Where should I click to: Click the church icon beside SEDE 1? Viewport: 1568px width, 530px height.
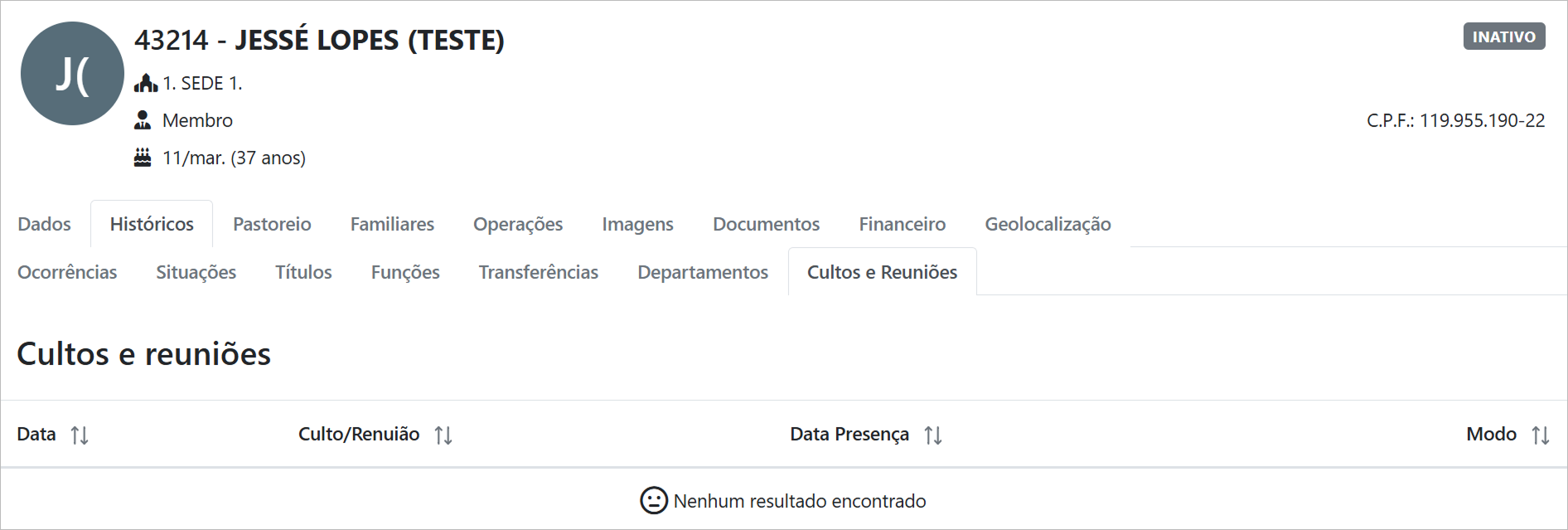pos(145,83)
